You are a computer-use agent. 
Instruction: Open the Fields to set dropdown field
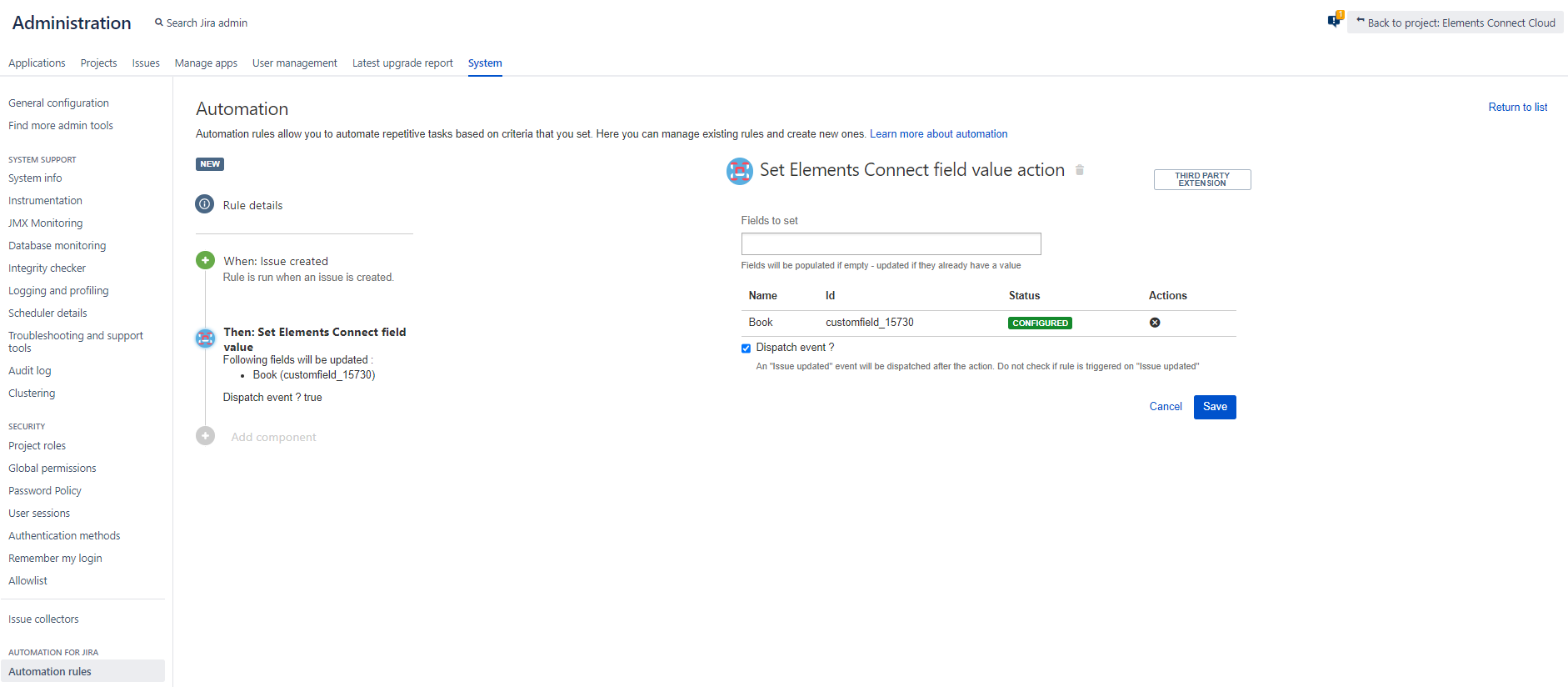[x=891, y=243]
